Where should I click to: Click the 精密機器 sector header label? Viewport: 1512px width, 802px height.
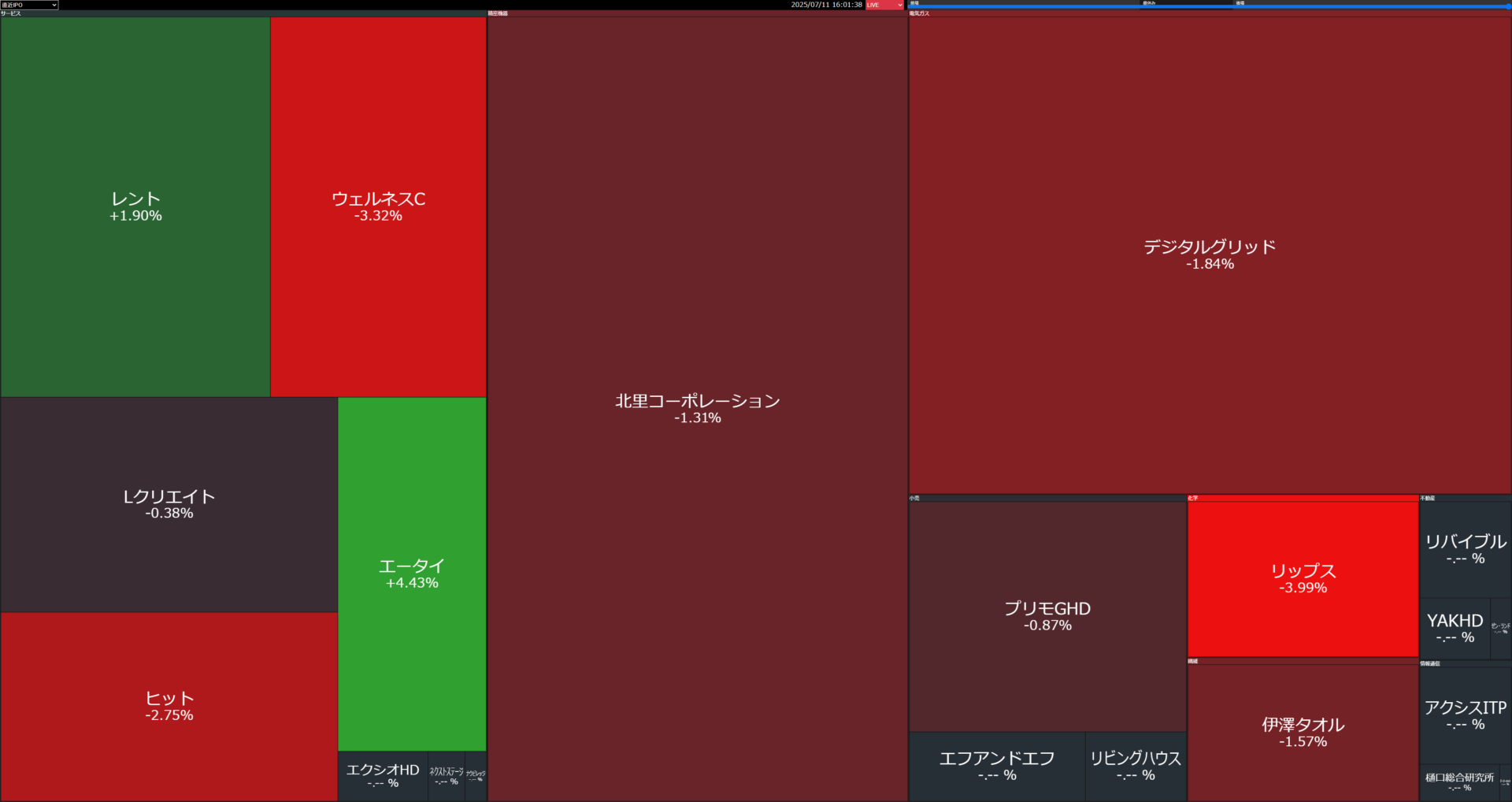click(x=498, y=13)
